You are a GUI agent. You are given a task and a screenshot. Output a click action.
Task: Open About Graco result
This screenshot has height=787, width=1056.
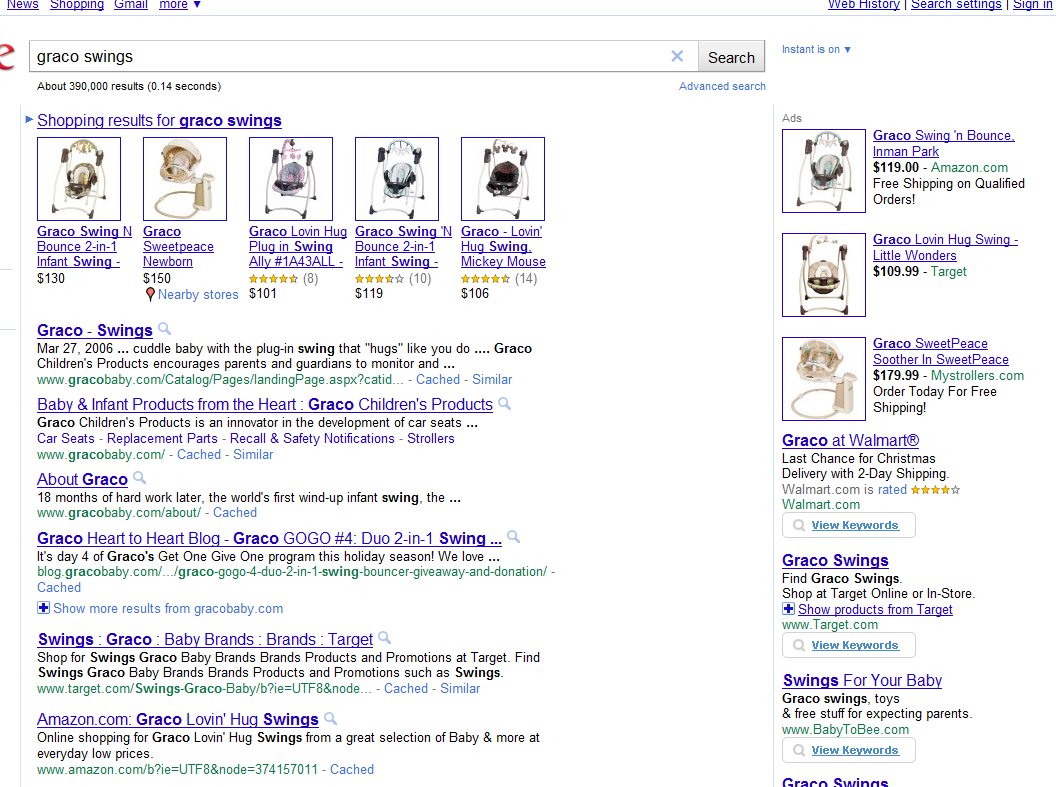(82, 479)
